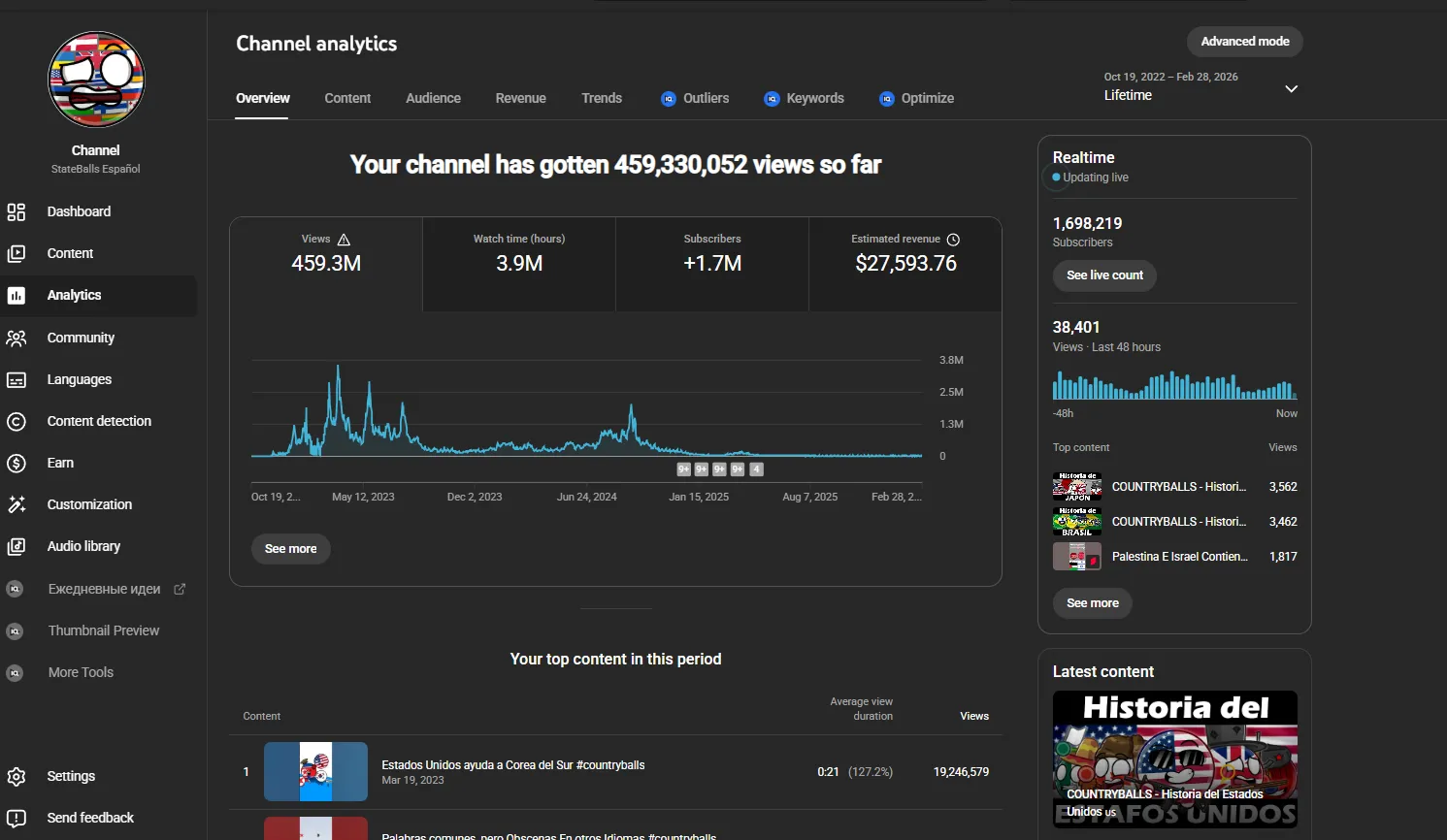Switch to the Audience tab
Image resolution: width=1447 pixels, height=840 pixels.
tap(433, 98)
